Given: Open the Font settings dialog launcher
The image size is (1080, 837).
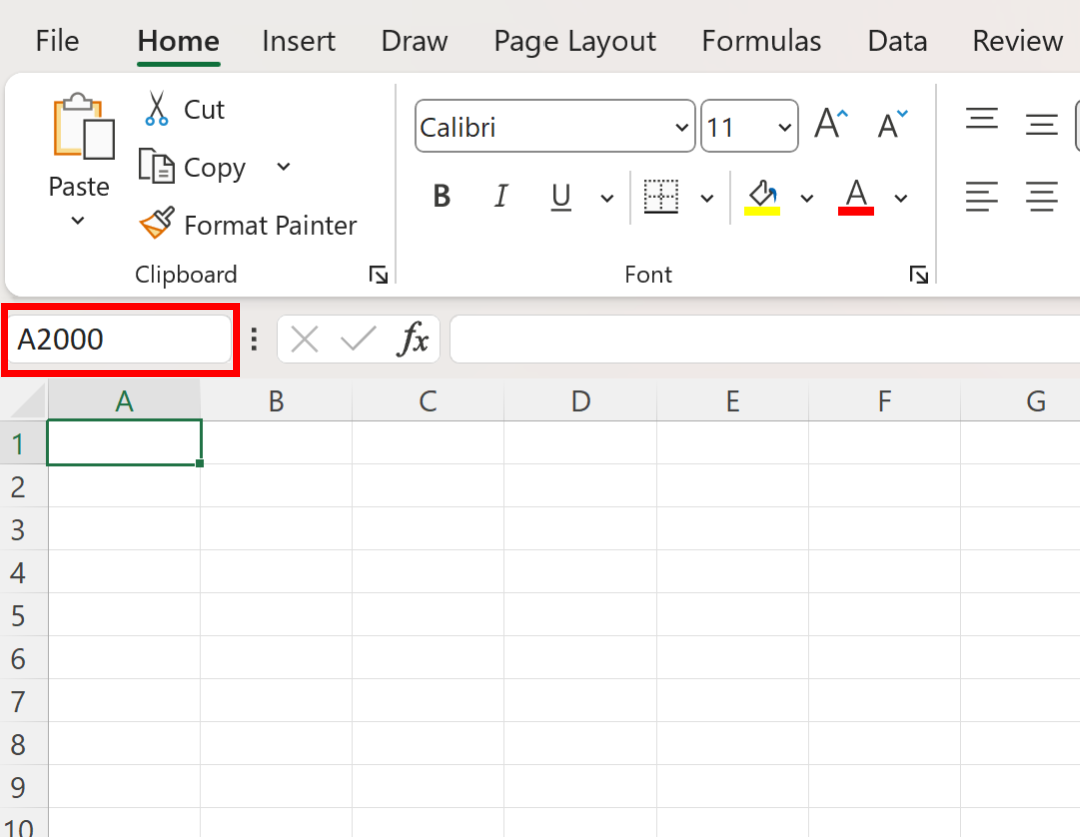Looking at the screenshot, I should [918, 274].
